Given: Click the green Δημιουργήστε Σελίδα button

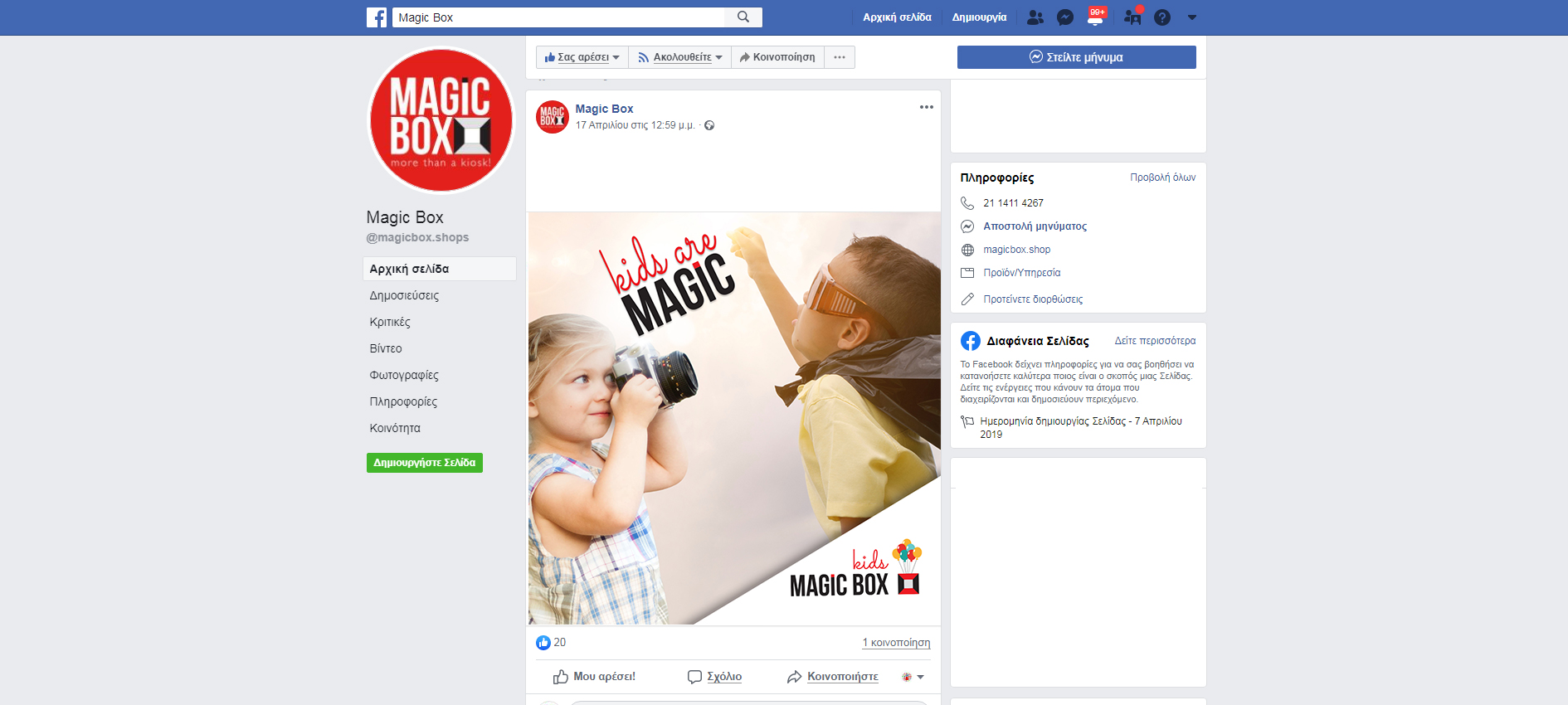Looking at the screenshot, I should click(x=425, y=463).
